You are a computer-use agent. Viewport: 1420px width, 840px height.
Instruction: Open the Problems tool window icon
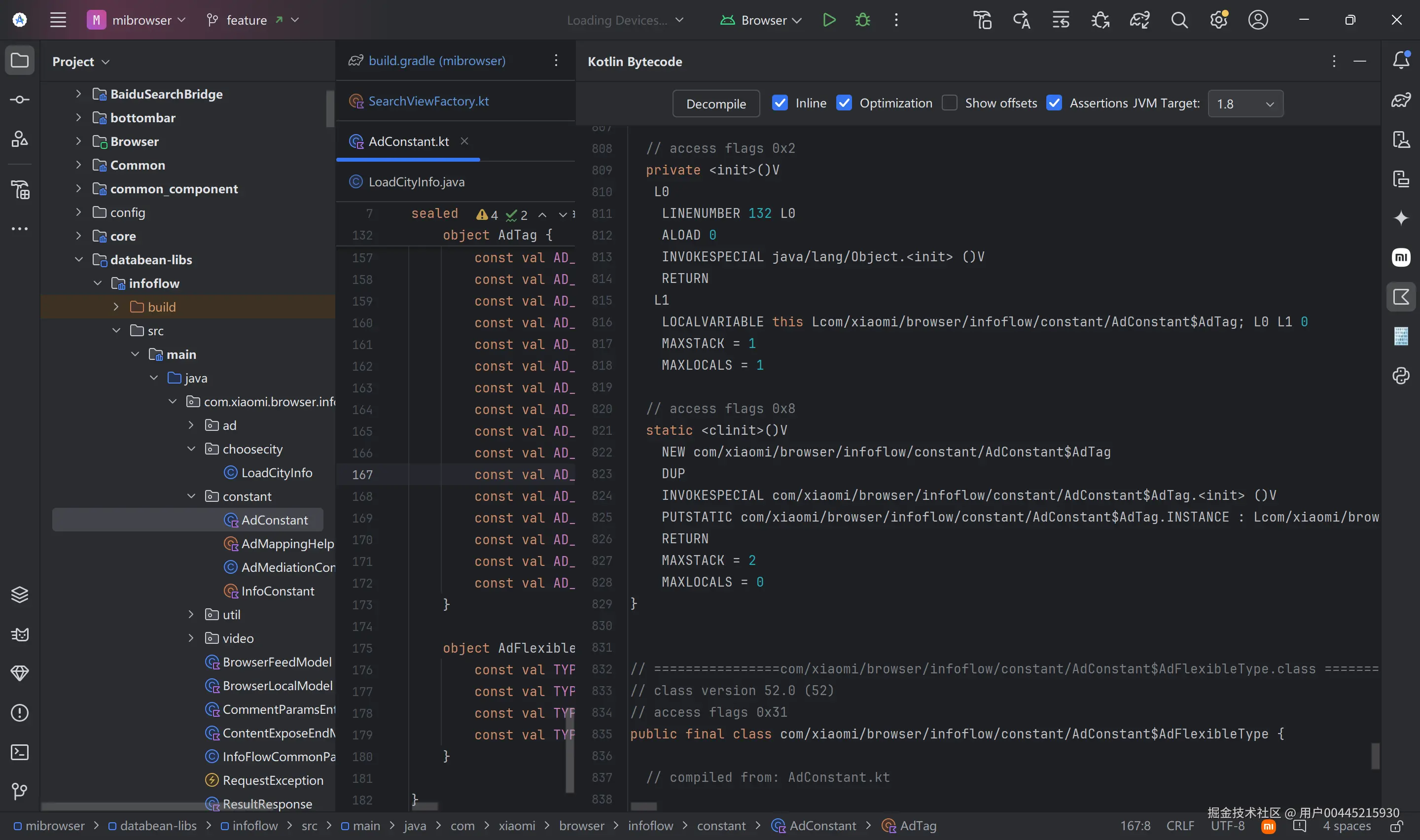click(20, 713)
